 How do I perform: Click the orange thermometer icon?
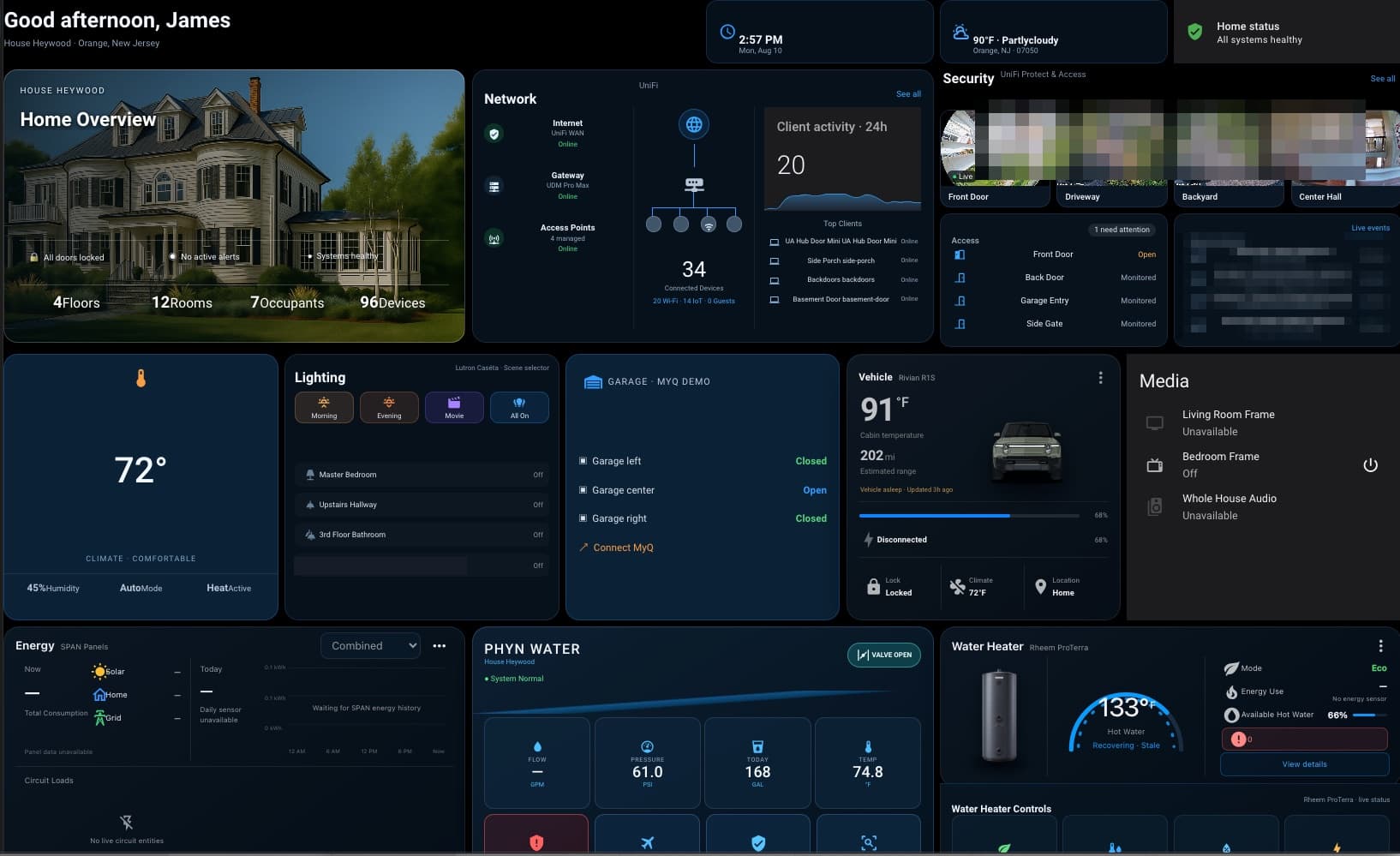pos(141,378)
